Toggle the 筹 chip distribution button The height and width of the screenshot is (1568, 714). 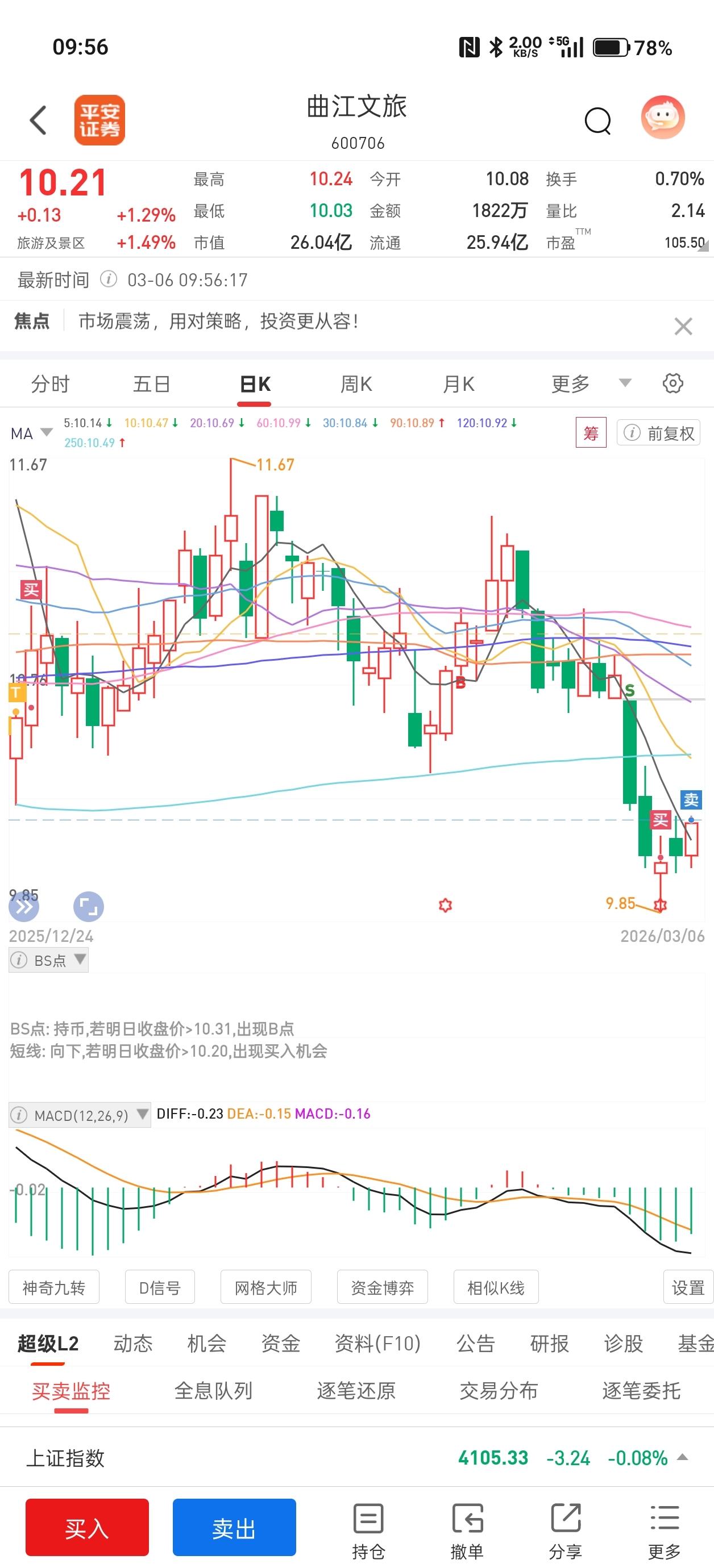[590, 433]
